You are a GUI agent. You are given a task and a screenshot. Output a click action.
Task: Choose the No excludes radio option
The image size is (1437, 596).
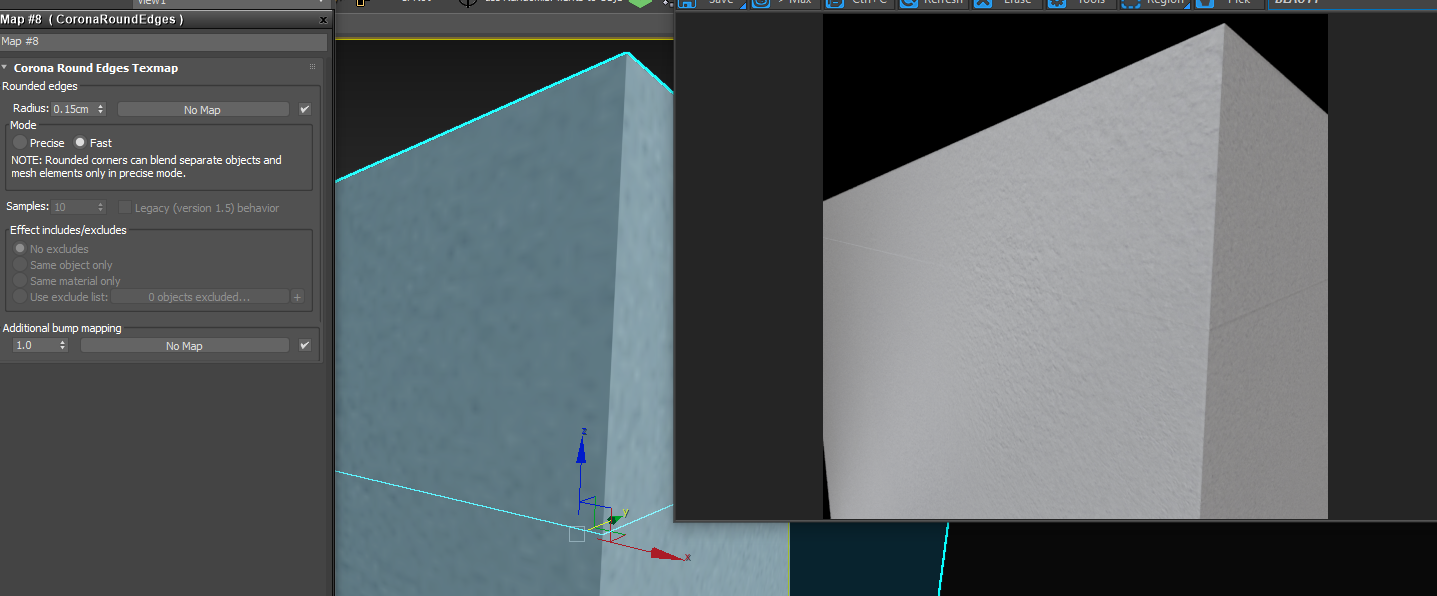coord(20,249)
